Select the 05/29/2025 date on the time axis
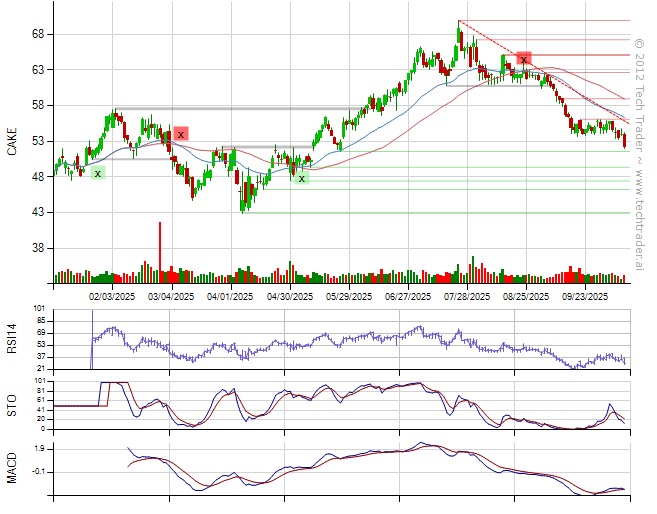657x514 pixels. 350,296
